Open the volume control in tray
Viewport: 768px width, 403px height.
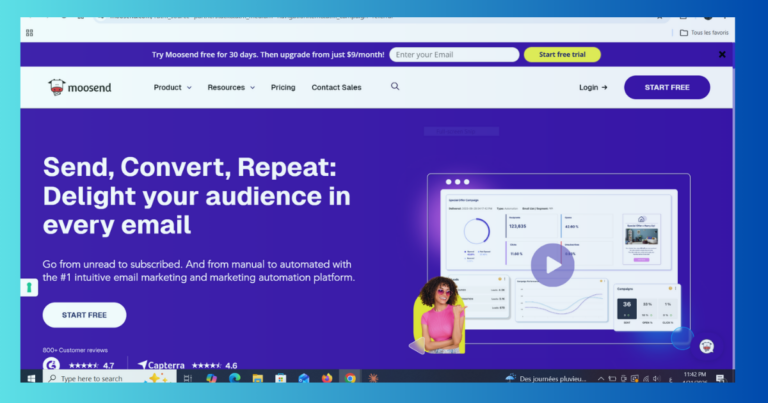(656, 379)
